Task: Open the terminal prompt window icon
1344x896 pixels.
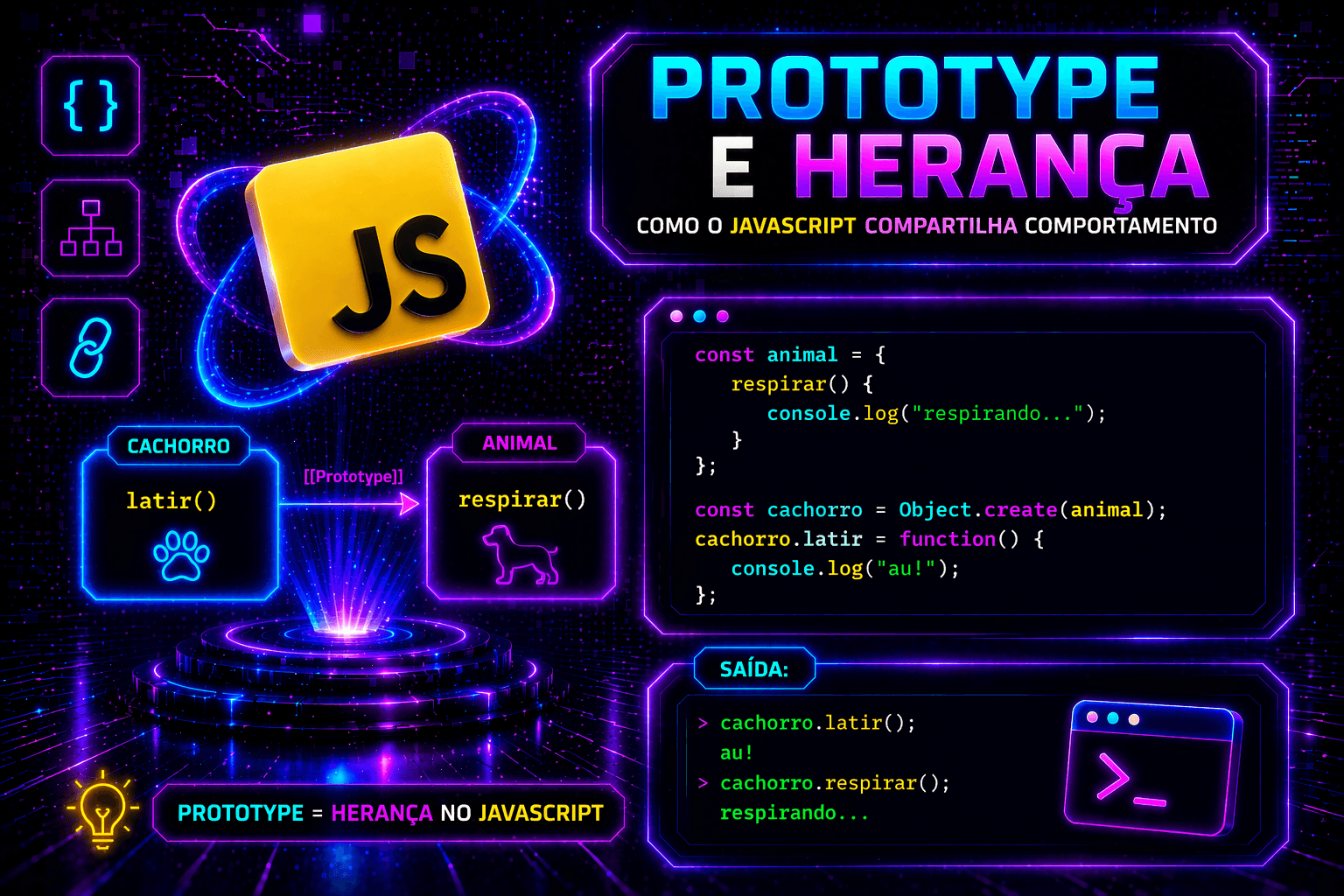Action: tap(1152, 769)
